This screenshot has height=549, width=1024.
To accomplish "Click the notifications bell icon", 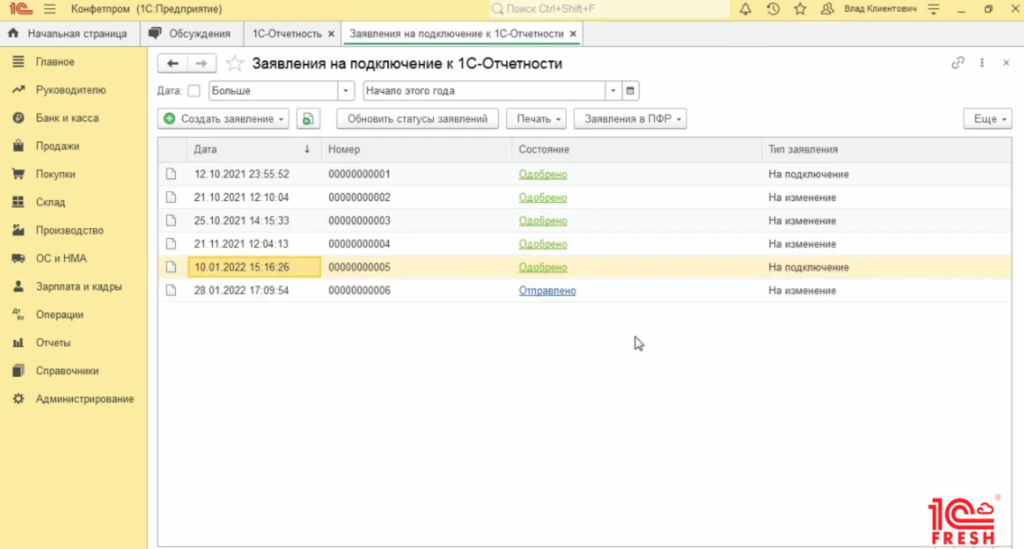I will [x=745, y=9].
